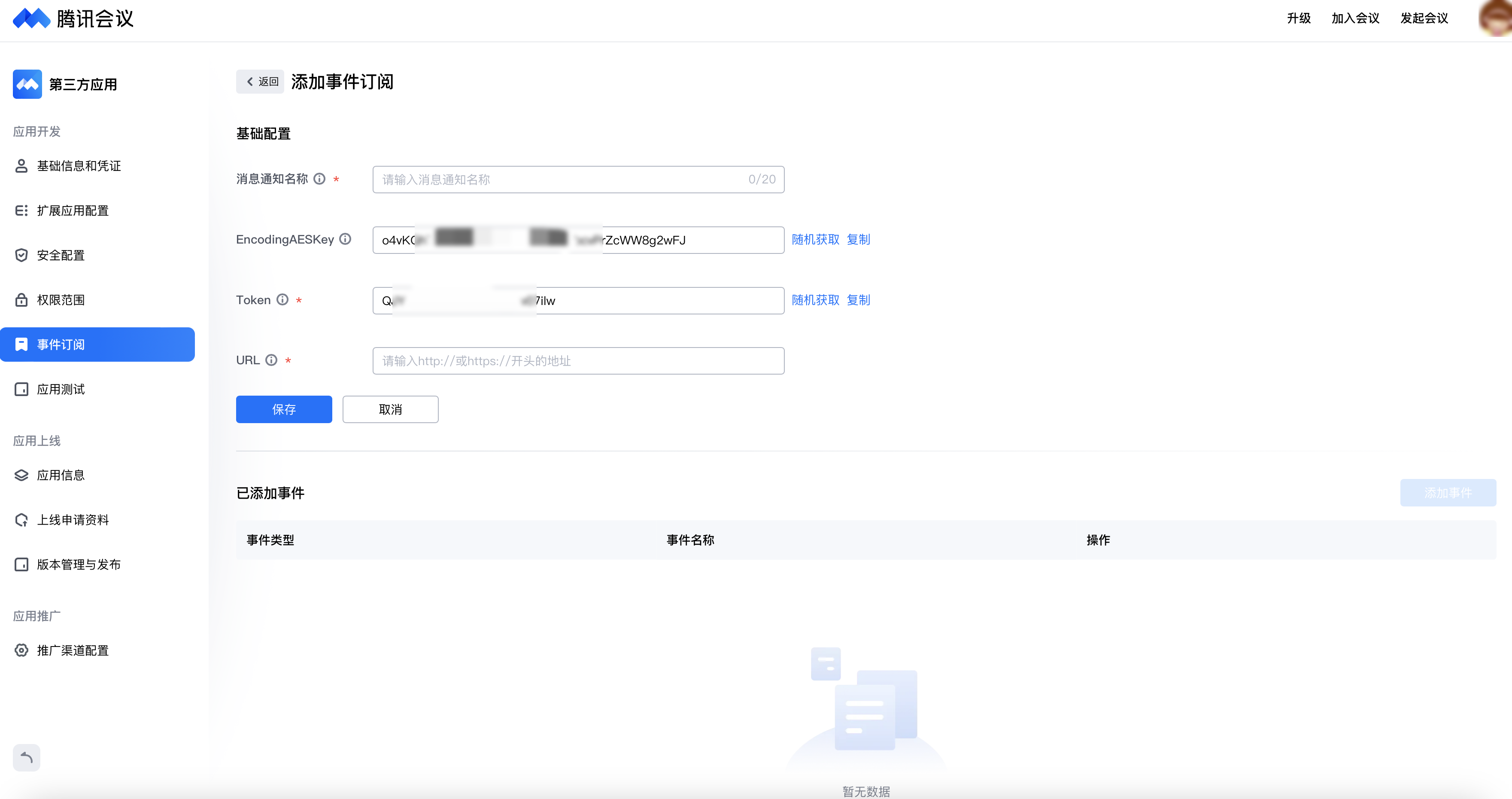This screenshot has height=799, width=1512.
Task: Click the 事件名称 column header
Action: [690, 540]
